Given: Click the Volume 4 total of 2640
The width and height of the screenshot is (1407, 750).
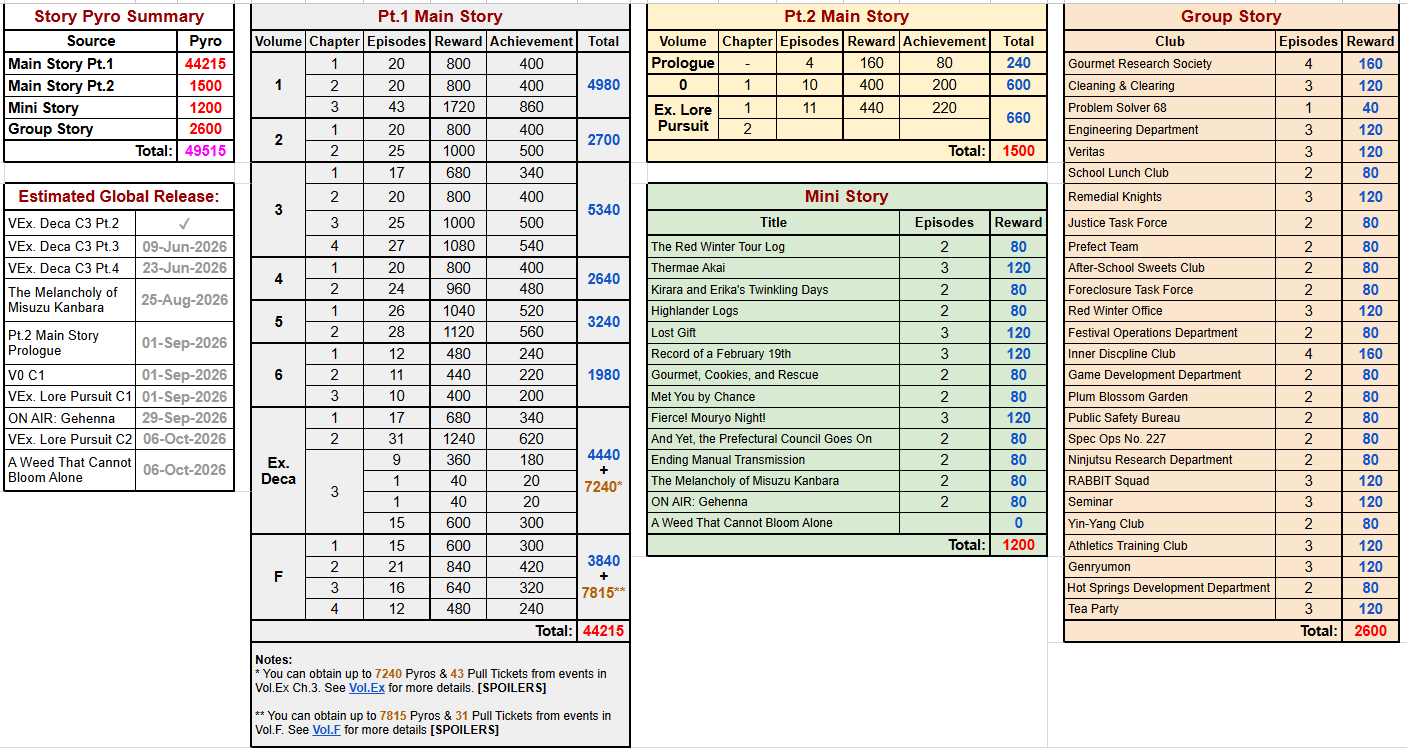Looking at the screenshot, I should 604,279.
